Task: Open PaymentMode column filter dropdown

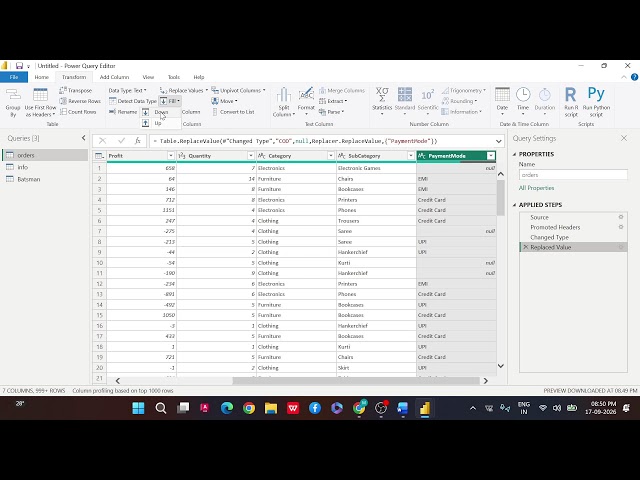Action: [491, 156]
